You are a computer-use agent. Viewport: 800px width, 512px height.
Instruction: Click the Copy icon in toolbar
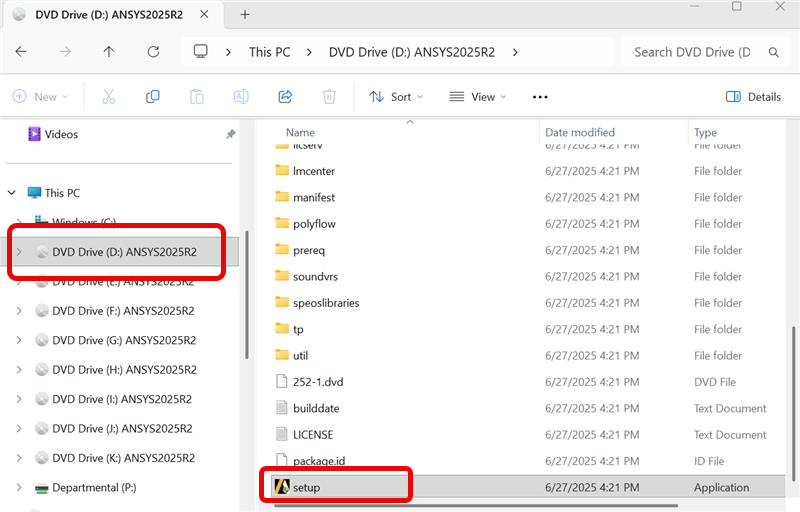(x=153, y=97)
